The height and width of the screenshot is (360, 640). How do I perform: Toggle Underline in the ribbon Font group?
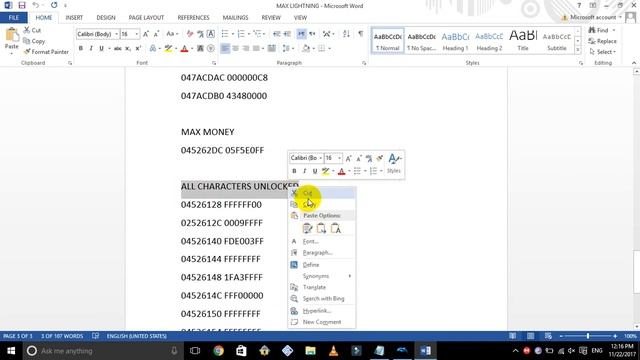pyautogui.click(x=101, y=49)
